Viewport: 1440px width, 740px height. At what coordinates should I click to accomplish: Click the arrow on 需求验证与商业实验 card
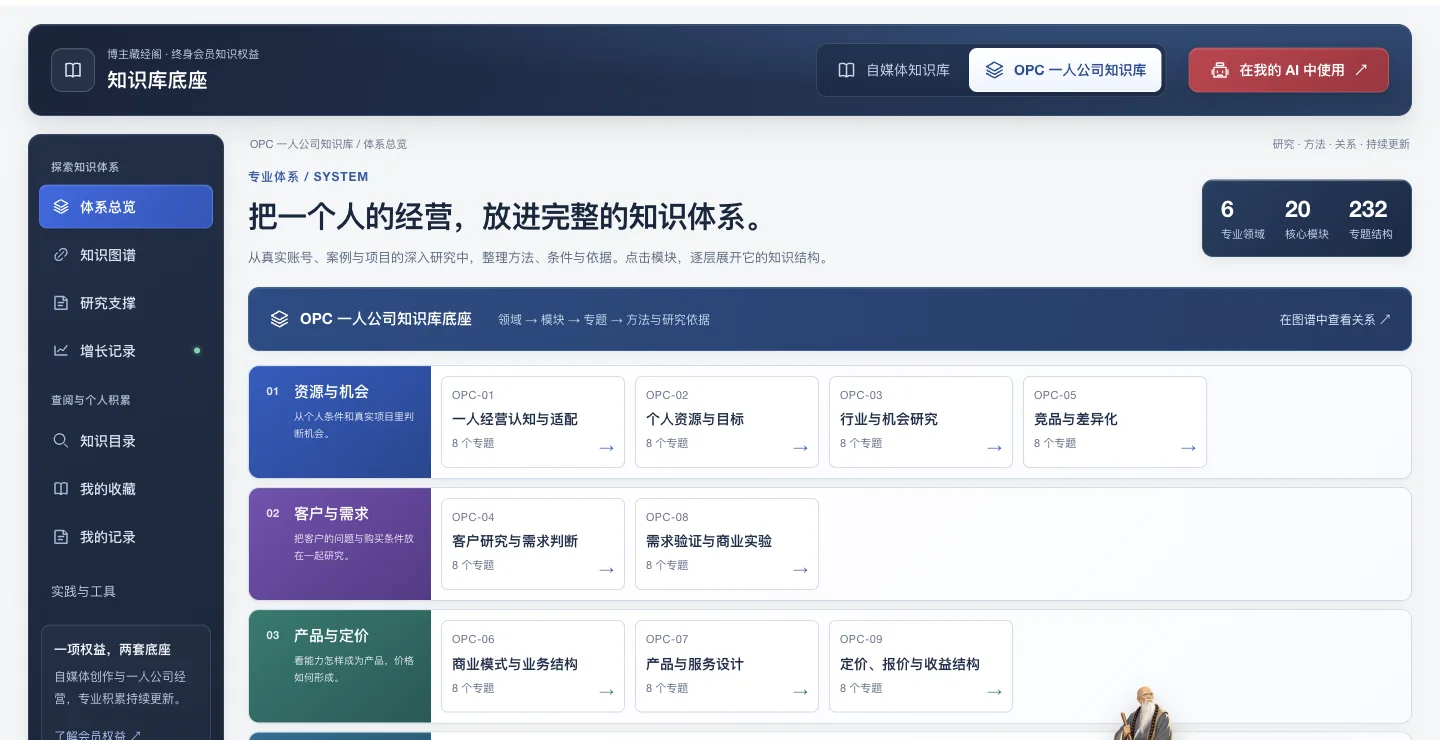800,570
